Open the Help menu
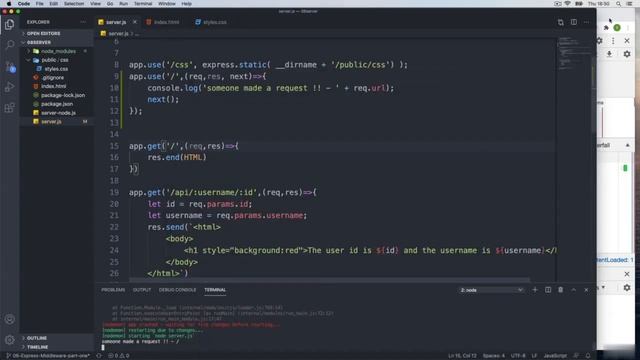The width and height of the screenshot is (640, 360). (187, 4)
